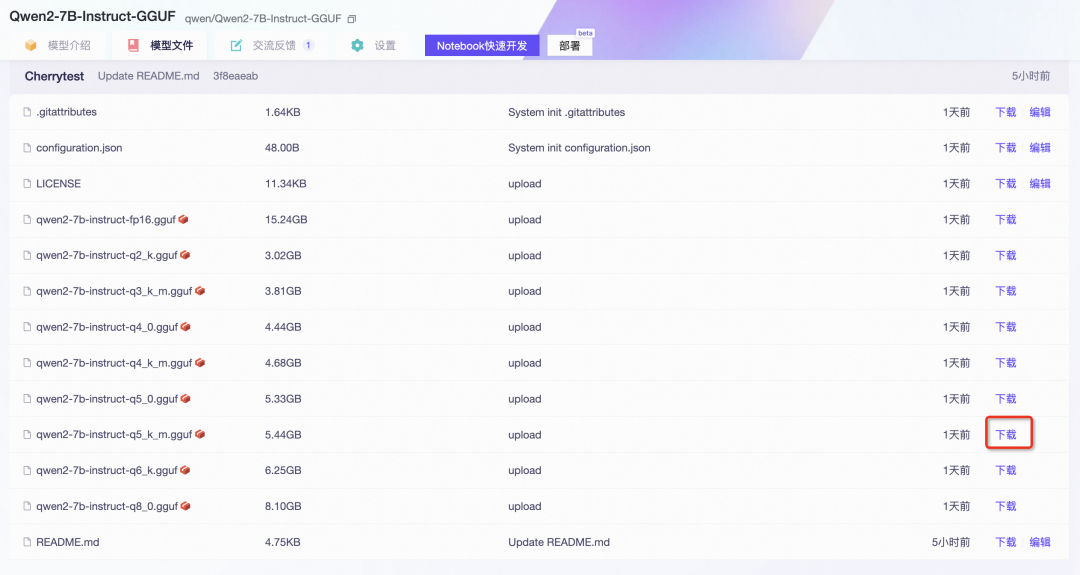The image size is (1080, 575).
Task: Open the 交流反馈 tab
Action: [x=273, y=45]
